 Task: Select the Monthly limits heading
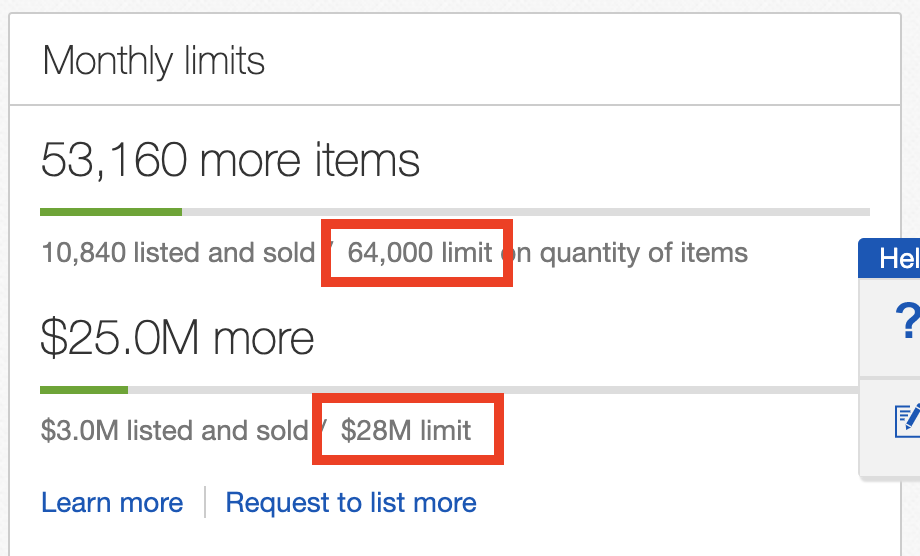tap(154, 60)
